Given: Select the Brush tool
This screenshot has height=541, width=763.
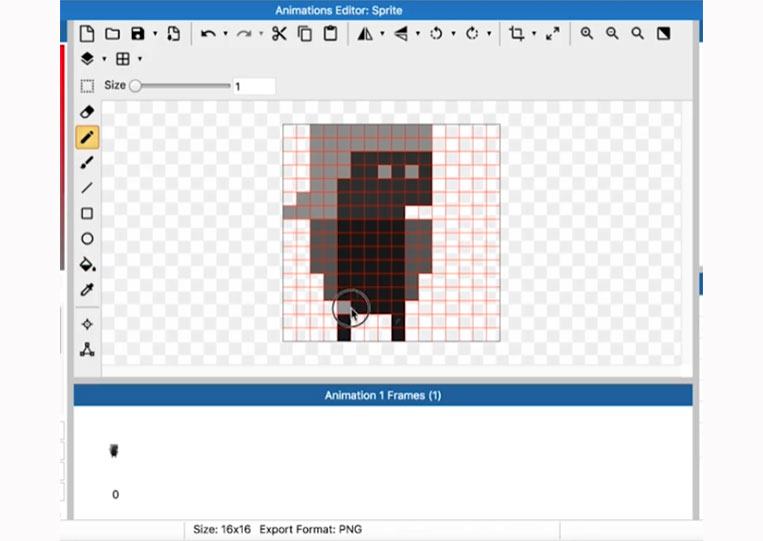Looking at the screenshot, I should [x=87, y=162].
